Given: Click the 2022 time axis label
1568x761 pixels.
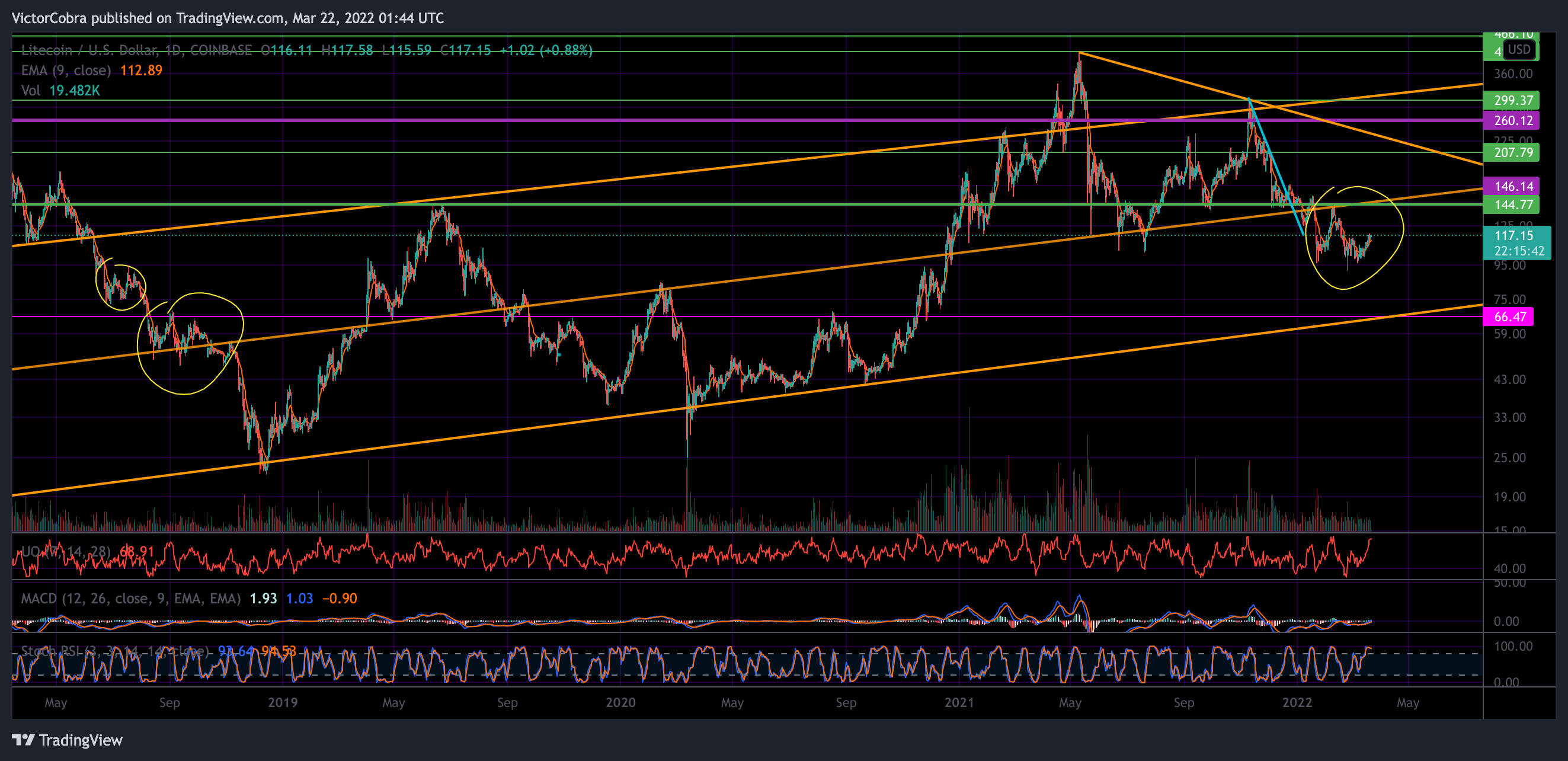Looking at the screenshot, I should tap(1297, 702).
